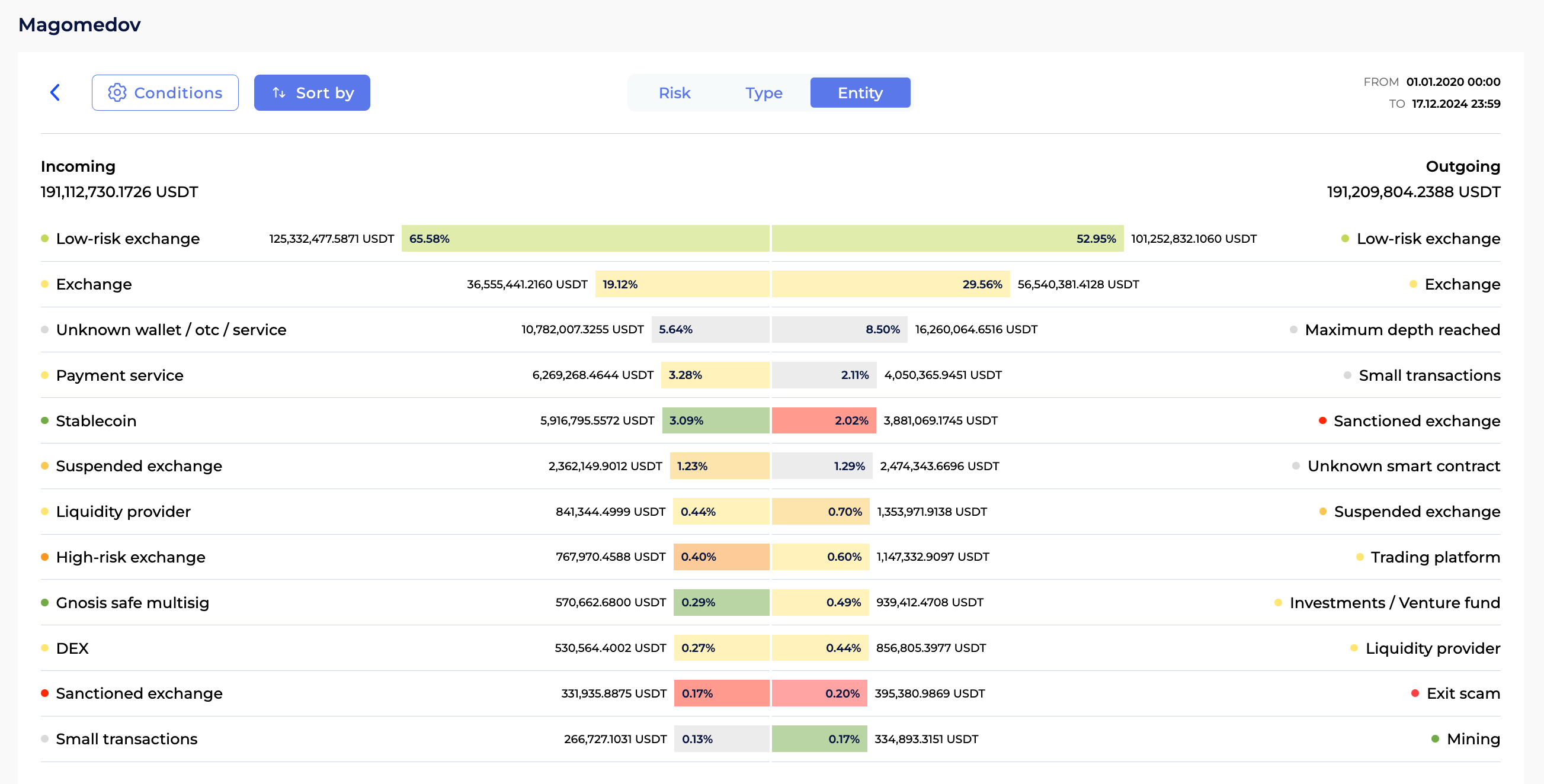Click the TO date 17.12.2024 23:59
The width and height of the screenshot is (1544, 784).
(x=1455, y=104)
